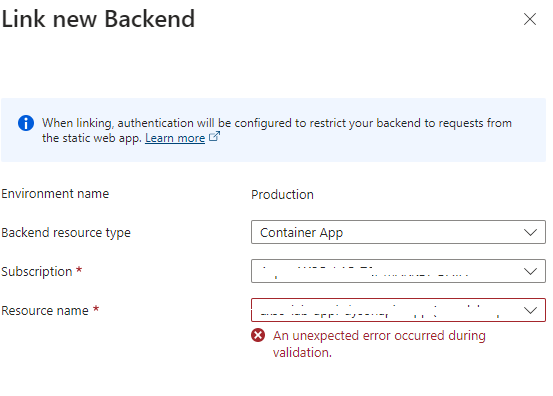Select the Production environment value
The width and height of the screenshot is (553, 396).
(282, 194)
